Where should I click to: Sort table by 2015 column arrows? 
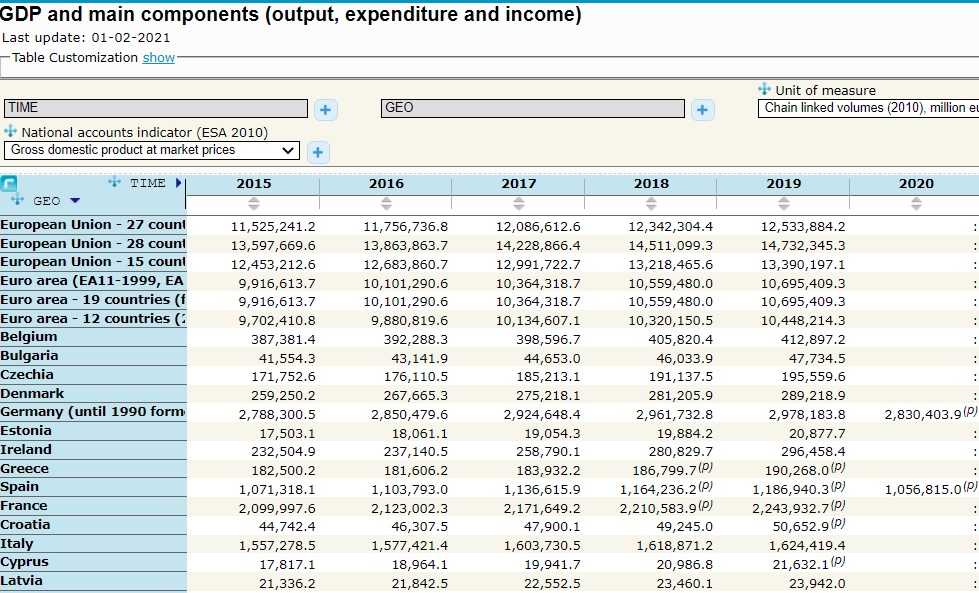point(253,203)
